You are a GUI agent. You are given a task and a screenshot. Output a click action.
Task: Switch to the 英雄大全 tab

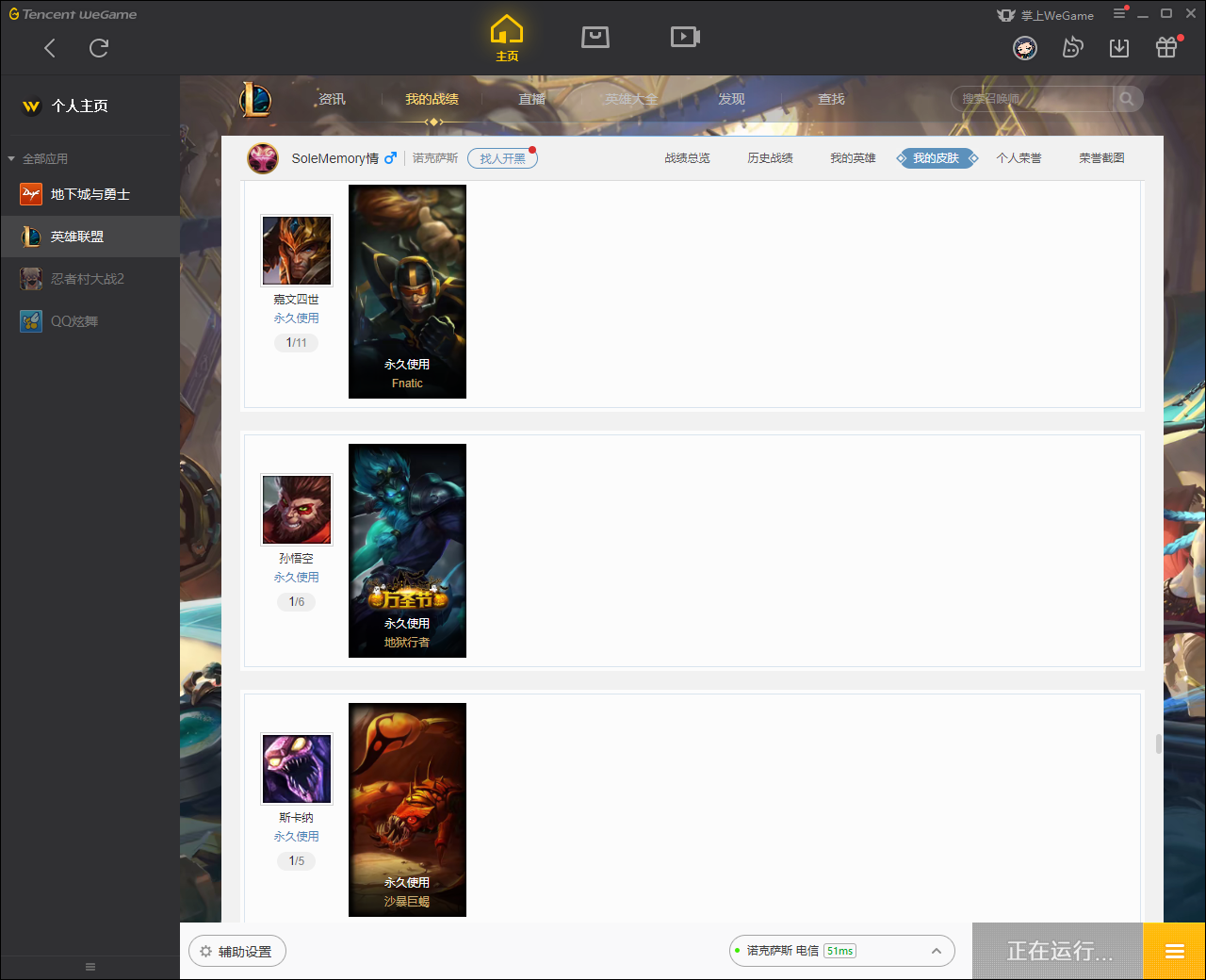[x=631, y=99]
